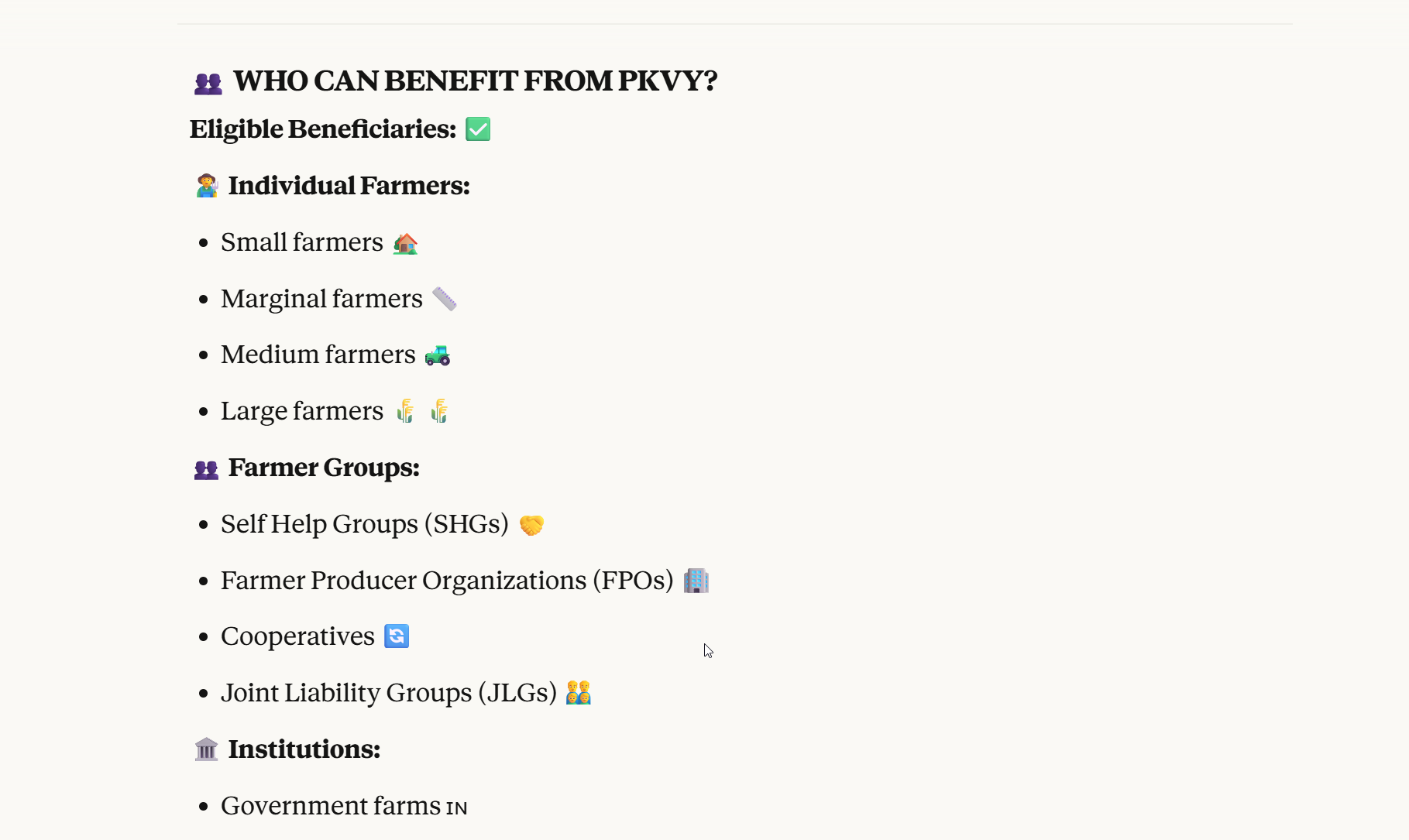1409x840 pixels.
Task: Click the office building emoji after FPOs
Action: click(696, 581)
